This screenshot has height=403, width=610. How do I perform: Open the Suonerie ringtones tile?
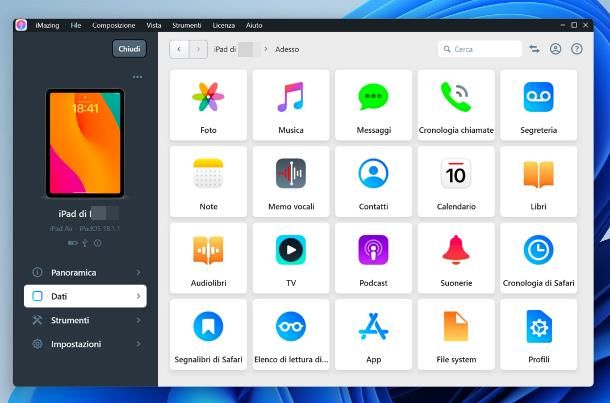click(456, 258)
